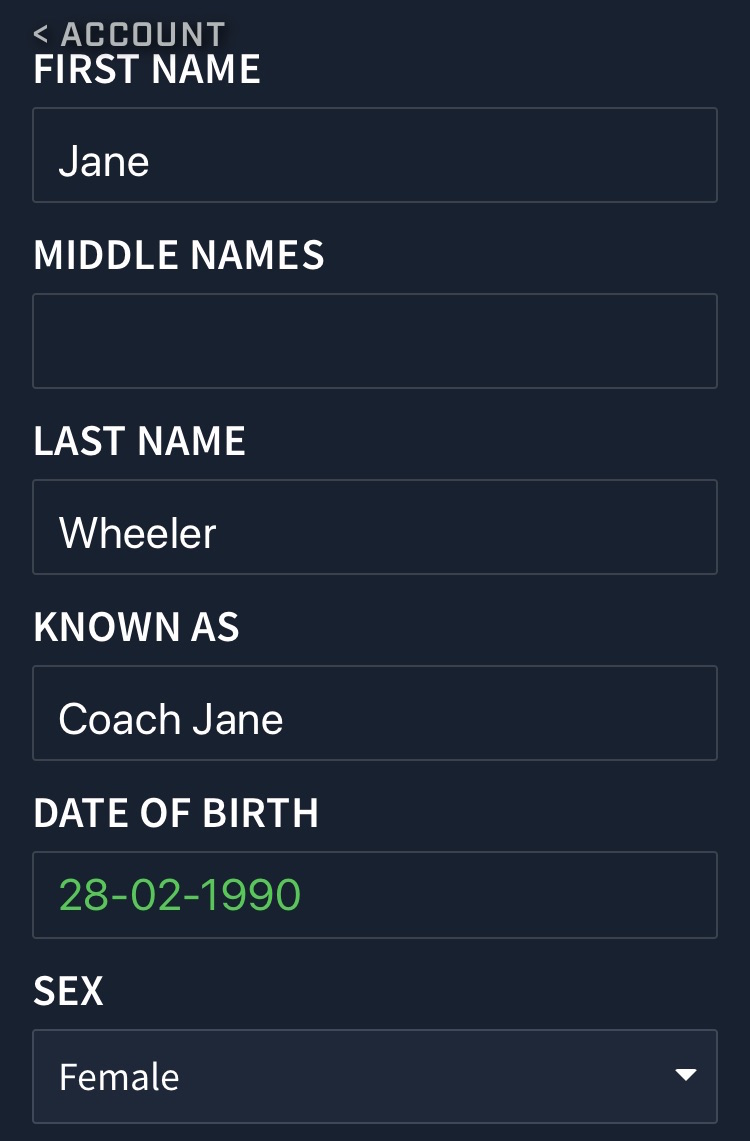Open the Sex dropdown menu
This screenshot has height=1141, width=750.
[x=375, y=1076]
